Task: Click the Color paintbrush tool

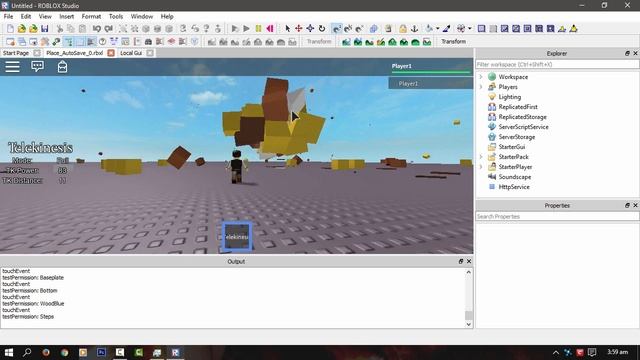Action: pyautogui.click(x=447, y=29)
